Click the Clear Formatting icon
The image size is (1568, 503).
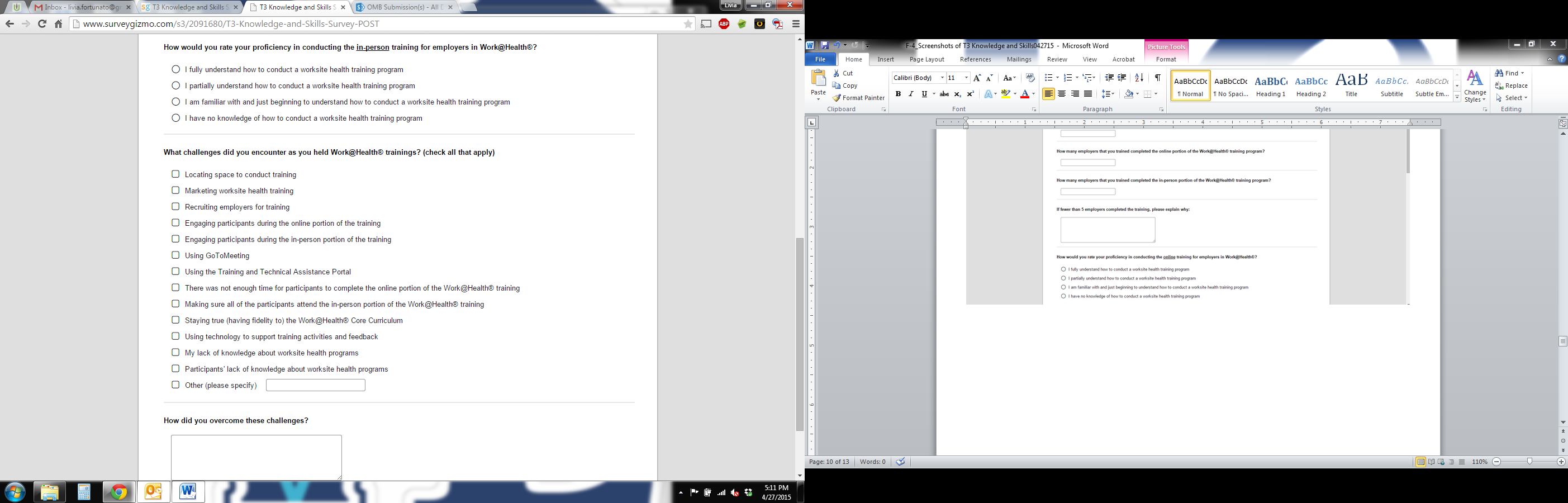[1030, 78]
